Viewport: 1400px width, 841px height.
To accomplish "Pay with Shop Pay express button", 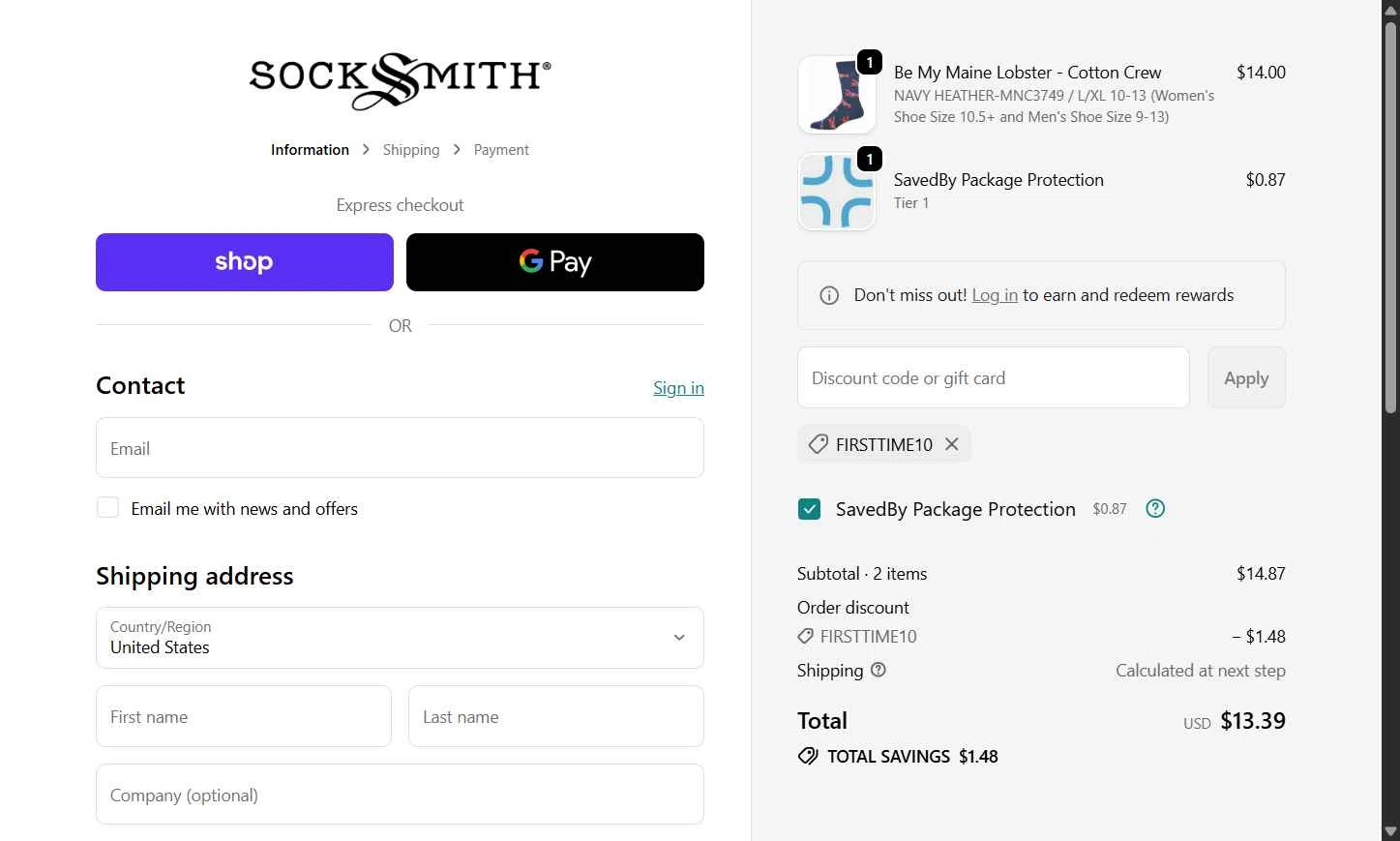I will (x=245, y=262).
